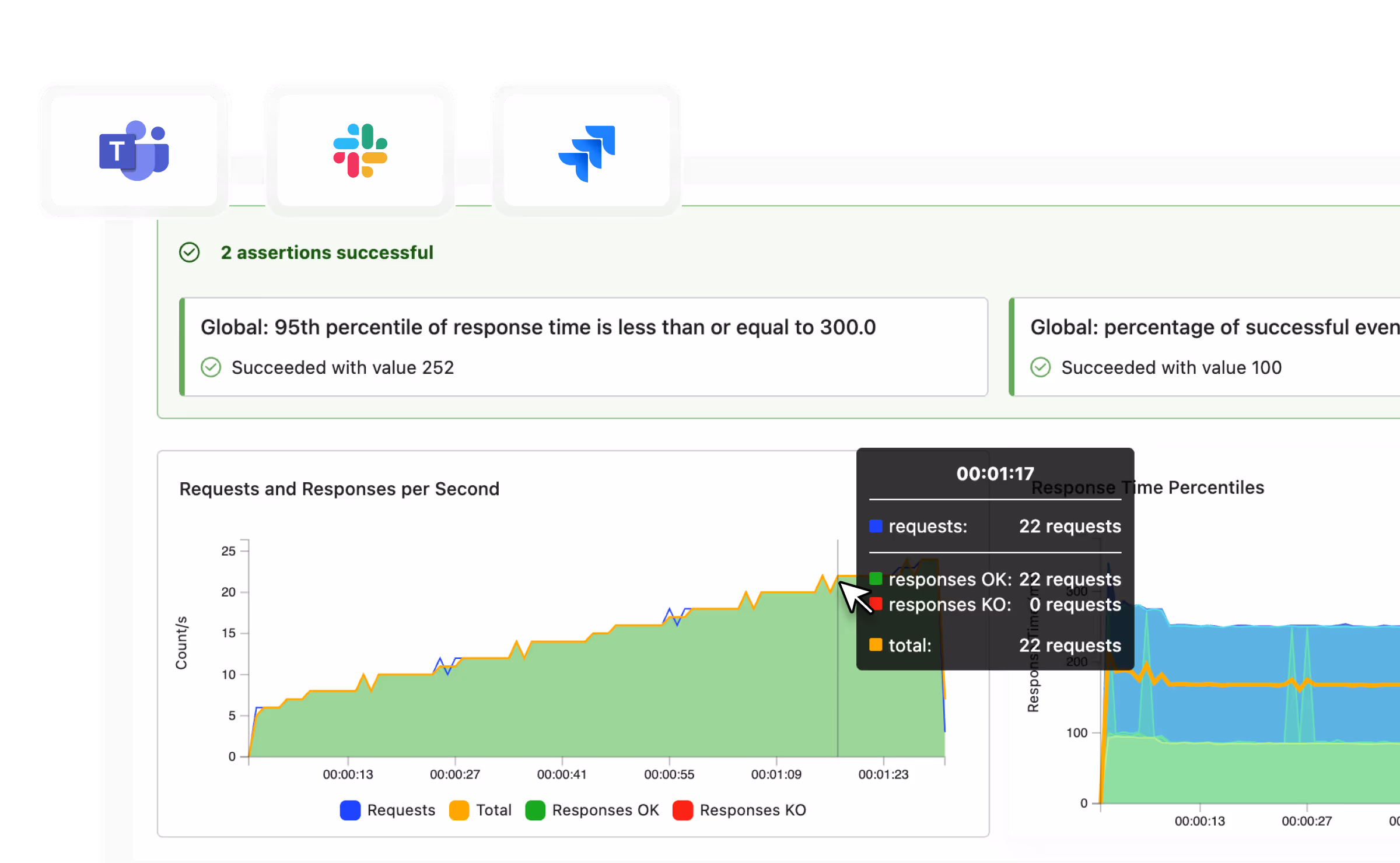The height and width of the screenshot is (863, 1400).
Task: Click check icon next to value 252
Action: point(211,367)
